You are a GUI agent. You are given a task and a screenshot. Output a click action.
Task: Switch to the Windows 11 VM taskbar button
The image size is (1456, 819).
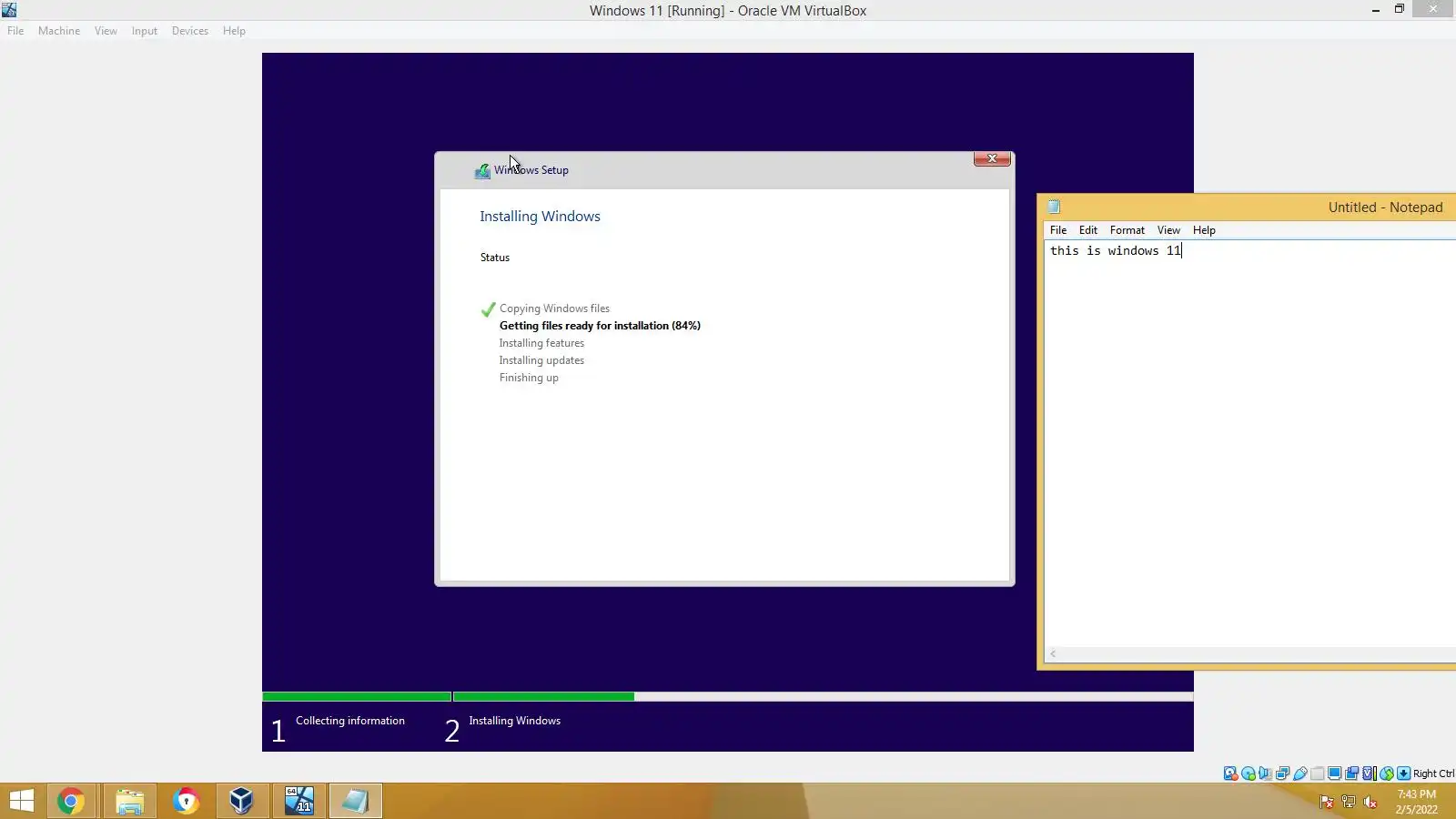click(x=298, y=801)
